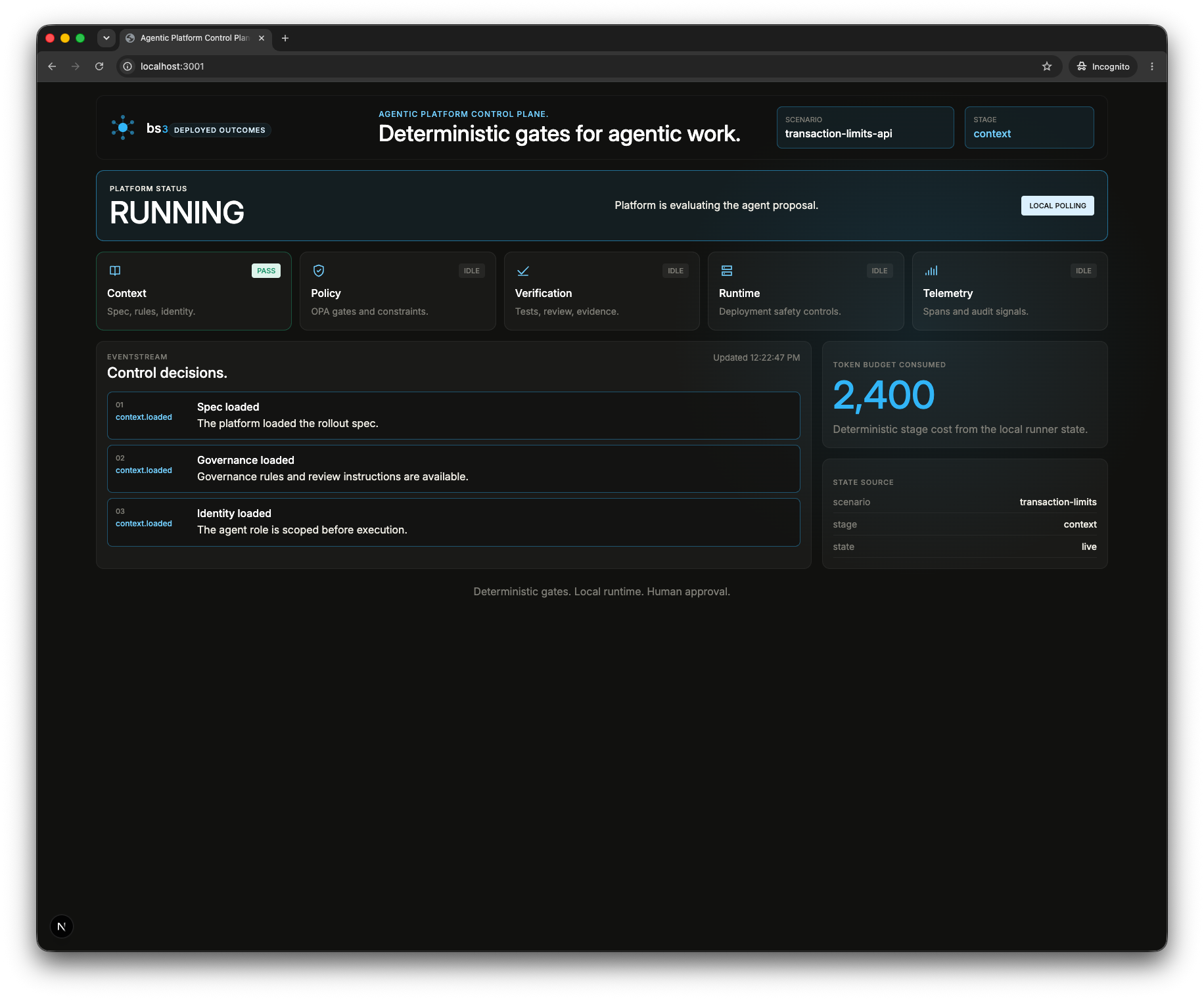The height and width of the screenshot is (1000, 1204).
Task: Open the Chrome three-dot menu
Action: point(1152,66)
